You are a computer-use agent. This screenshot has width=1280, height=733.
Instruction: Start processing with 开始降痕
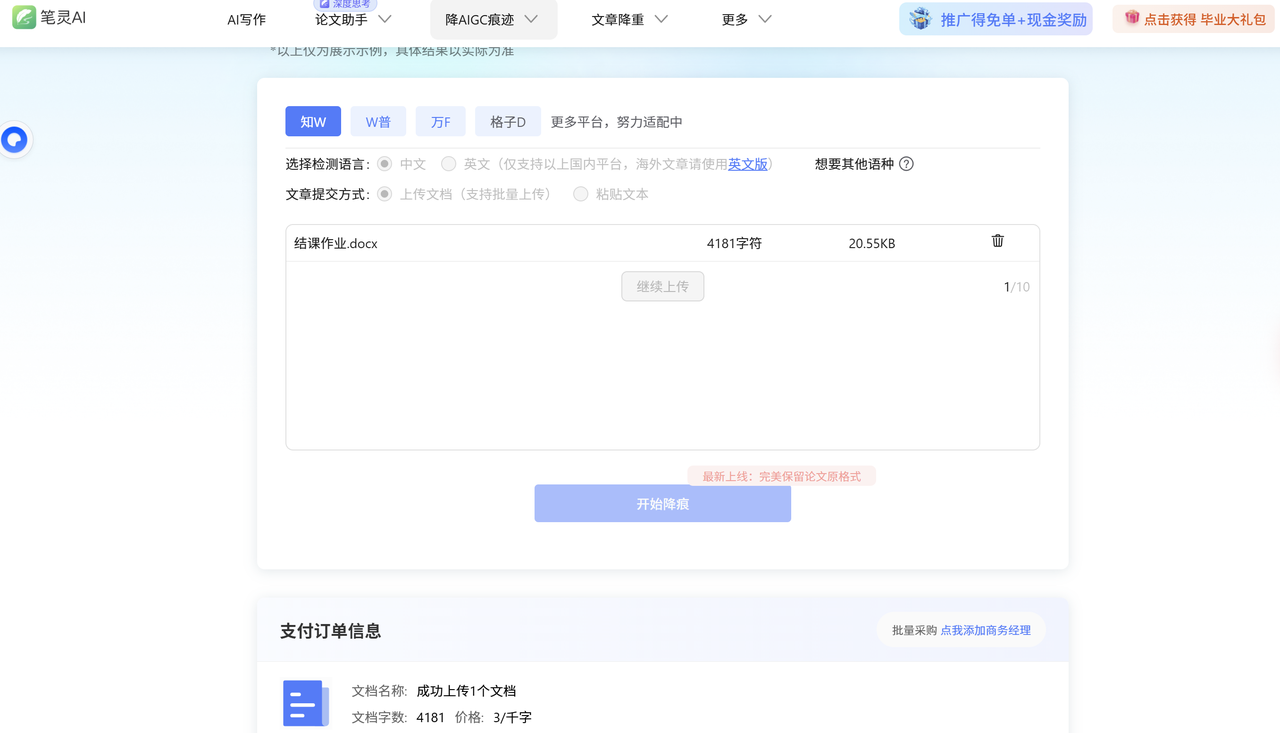(663, 504)
